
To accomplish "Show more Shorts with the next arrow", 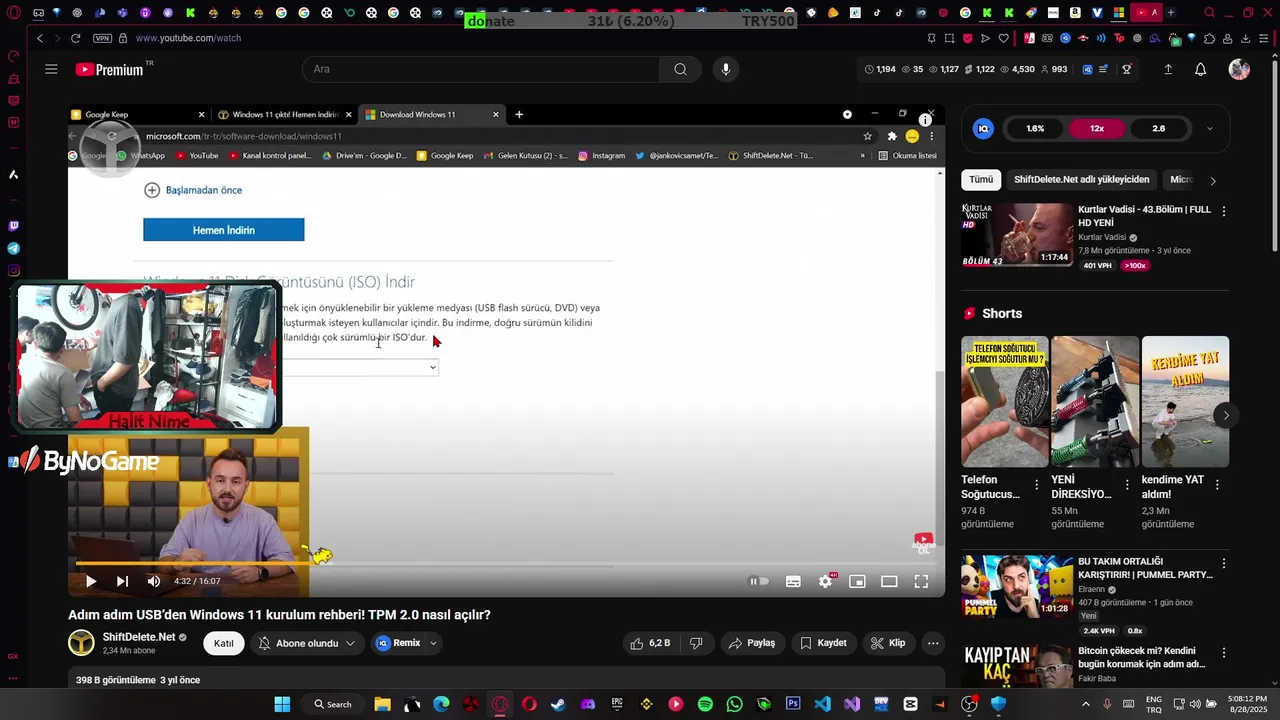I will tap(1226, 415).
